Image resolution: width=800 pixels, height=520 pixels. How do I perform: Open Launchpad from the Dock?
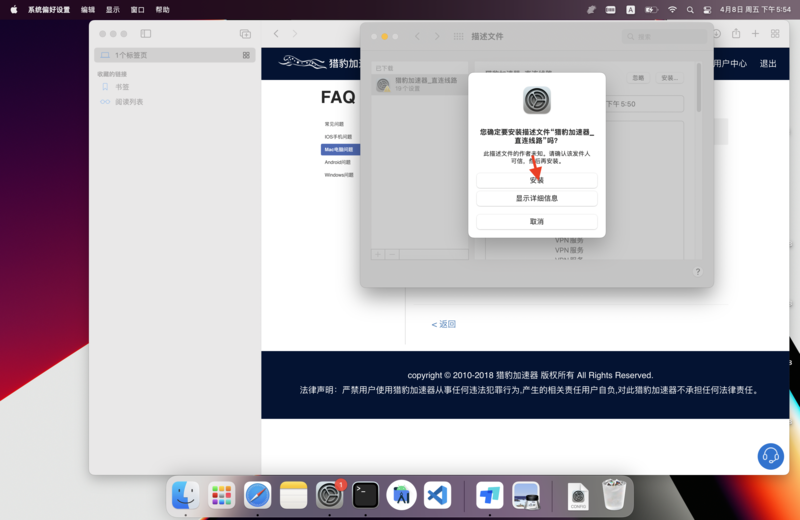(x=221, y=495)
